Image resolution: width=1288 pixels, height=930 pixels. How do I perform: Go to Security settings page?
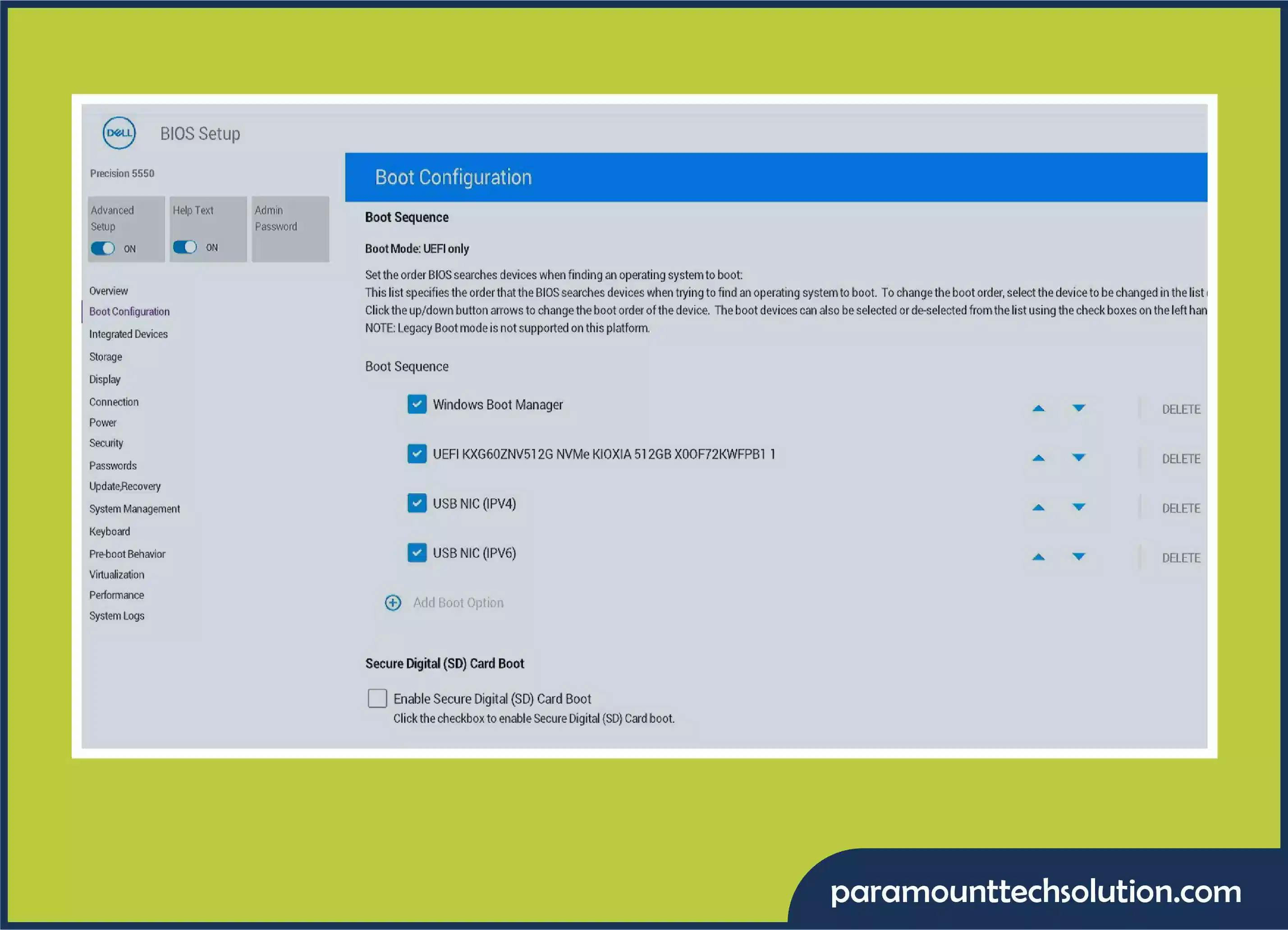[x=106, y=443]
